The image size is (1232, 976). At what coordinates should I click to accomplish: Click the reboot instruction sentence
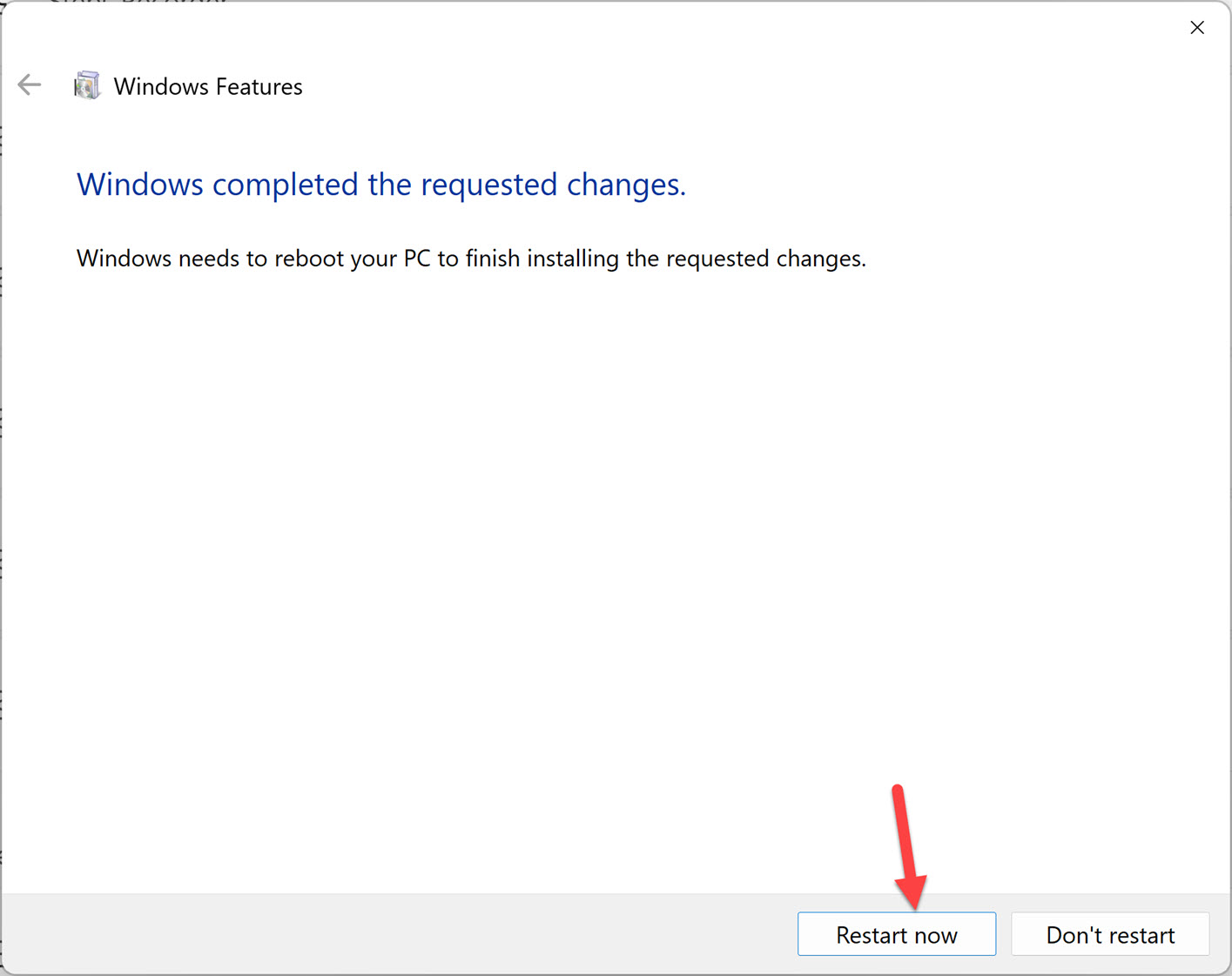[x=470, y=258]
